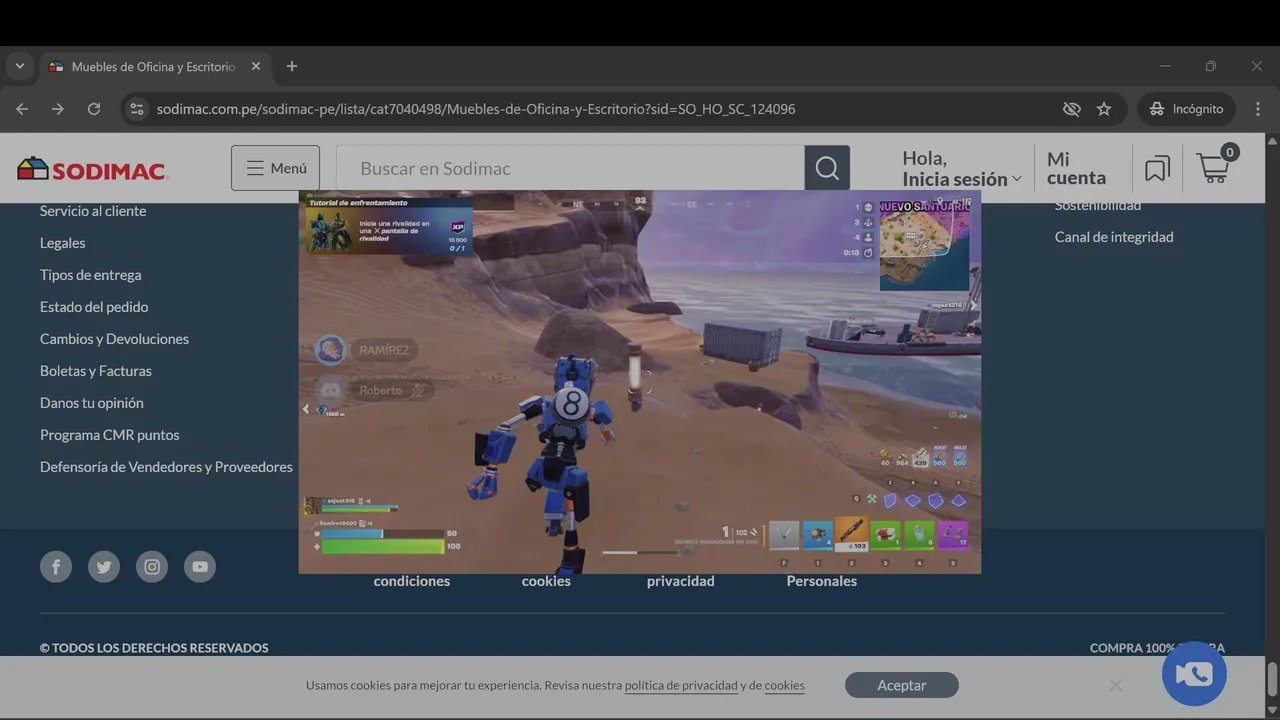Open the cookies link in cookie banner
Image resolution: width=1280 pixels, height=720 pixels.
coord(785,685)
